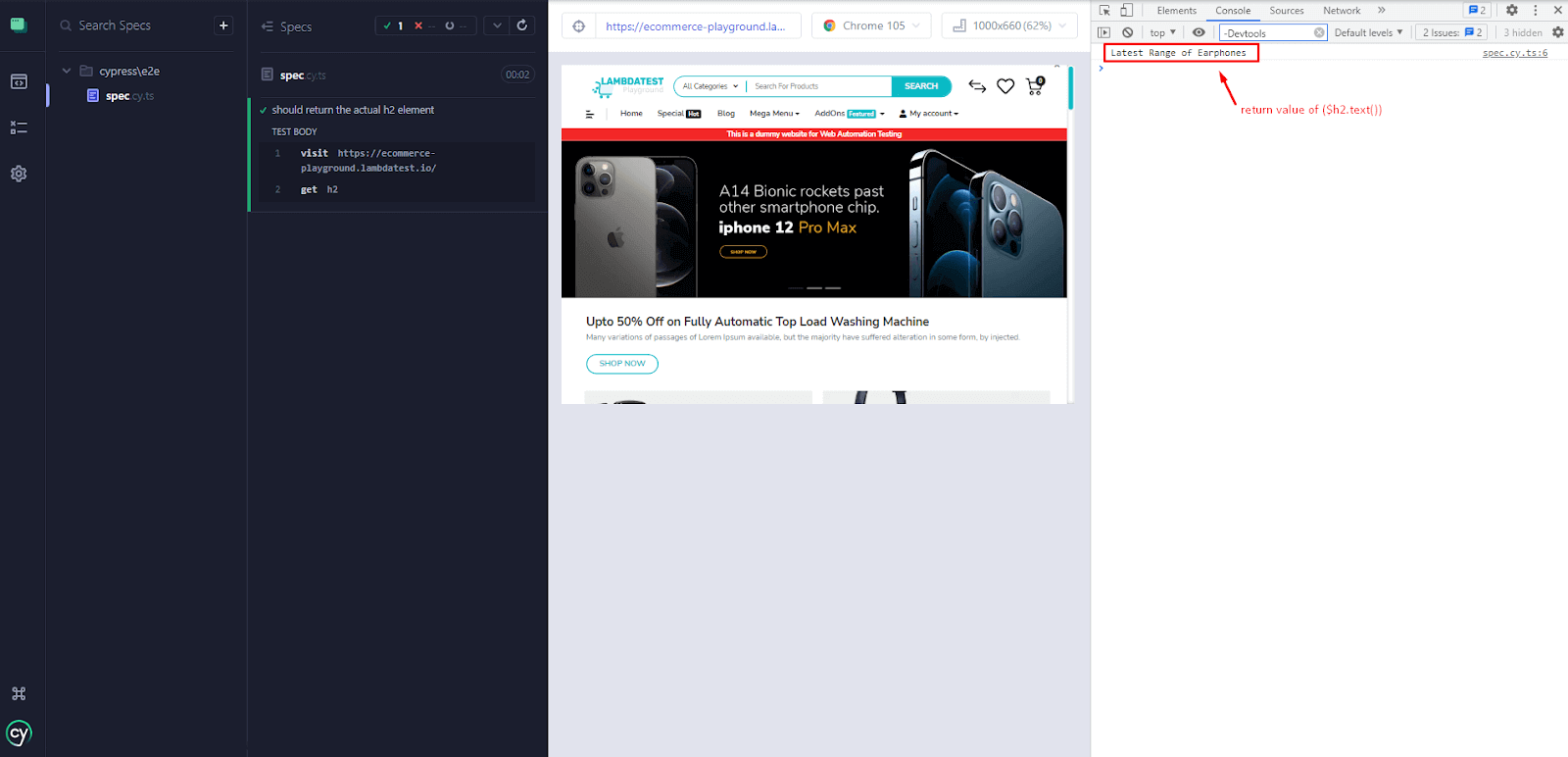Click the SEARCH button on the website
Viewport: 1568px width, 757px height.
(x=921, y=86)
